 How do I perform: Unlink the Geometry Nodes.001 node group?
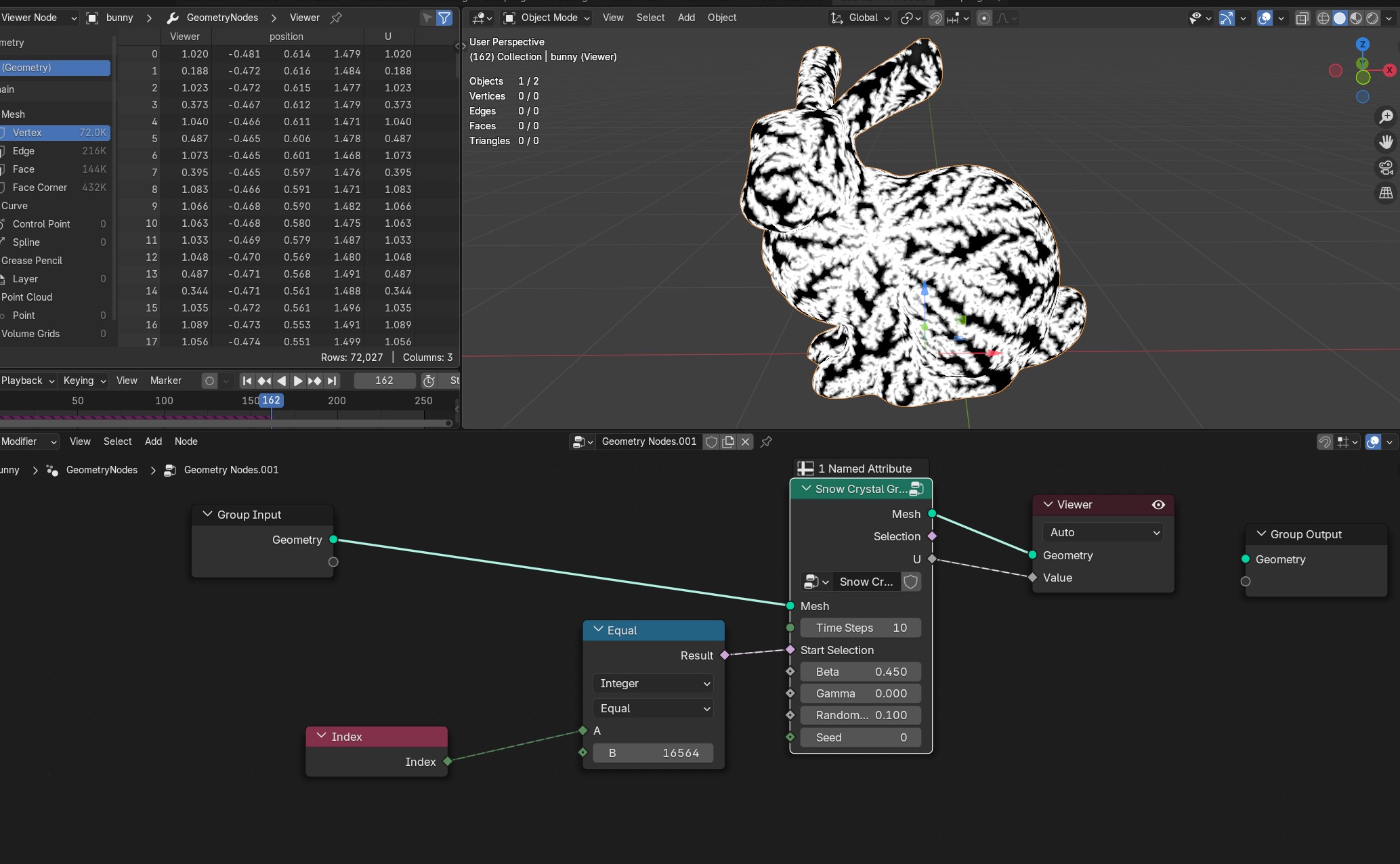745,441
